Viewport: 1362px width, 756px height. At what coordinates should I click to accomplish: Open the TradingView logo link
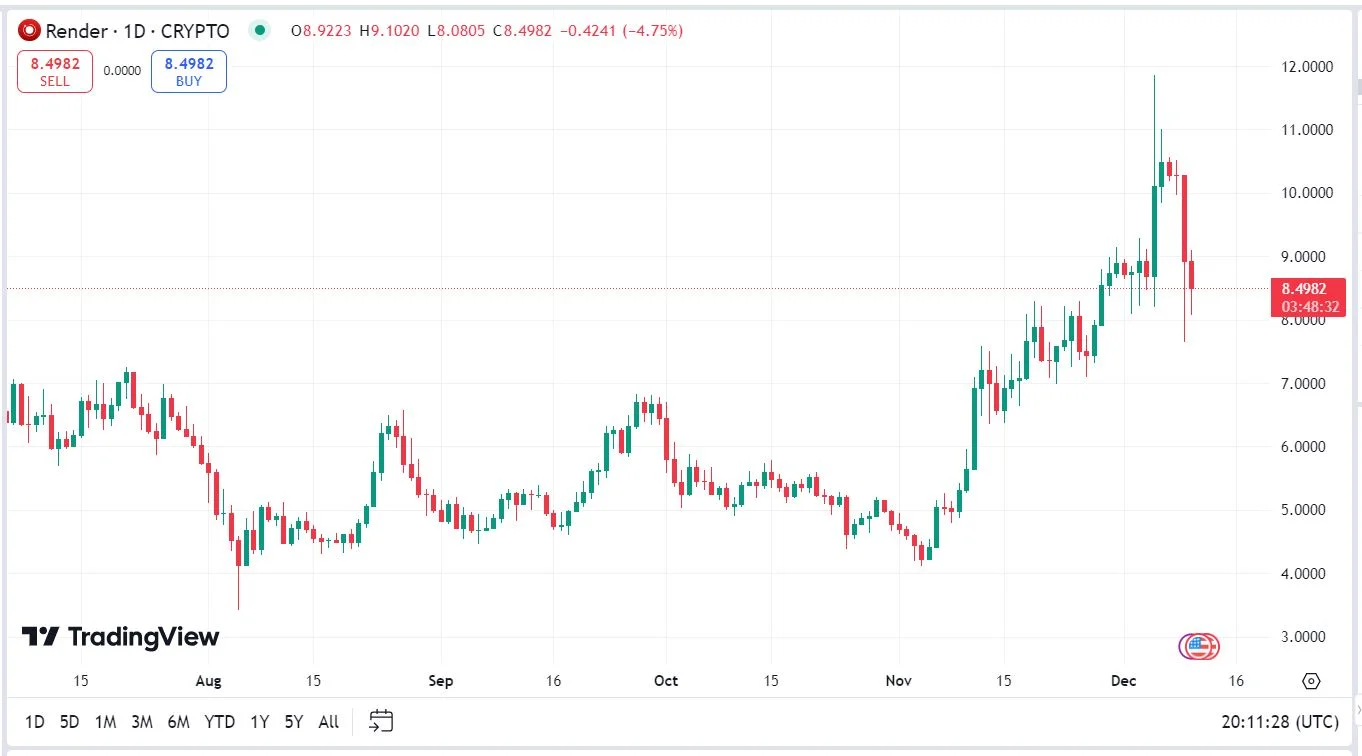[x=120, y=637]
